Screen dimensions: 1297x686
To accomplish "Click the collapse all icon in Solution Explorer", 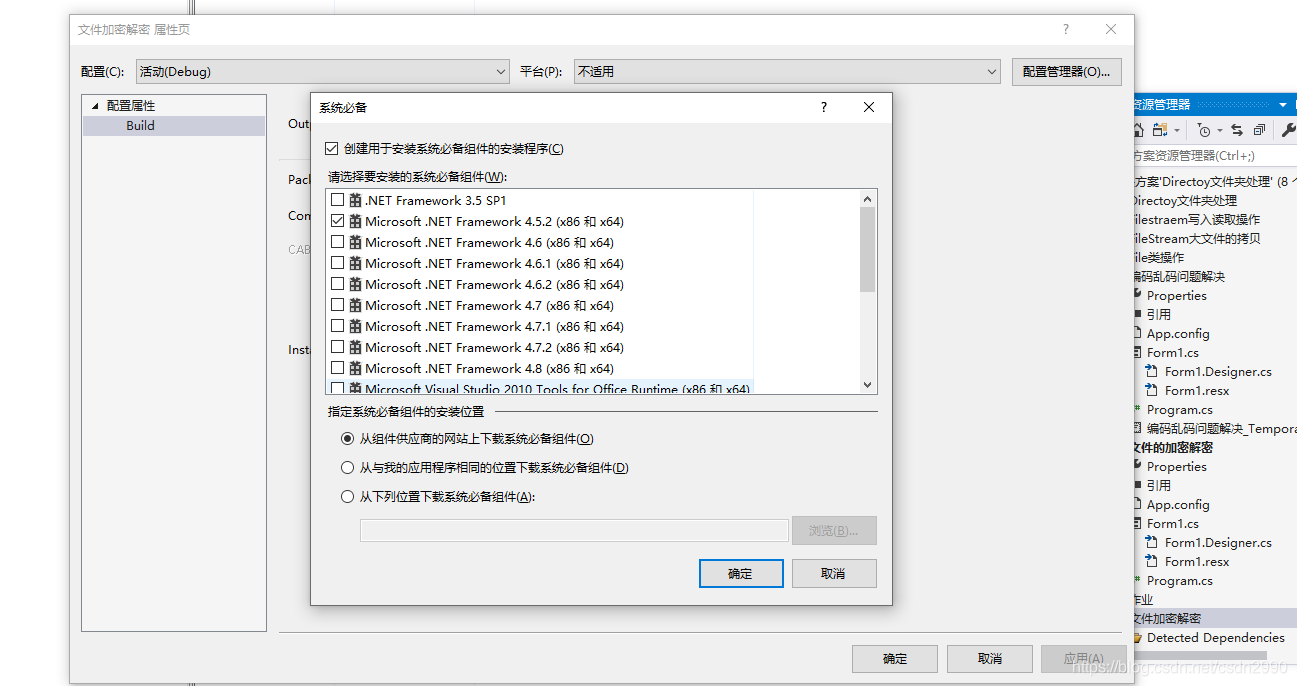I will 1259,130.
